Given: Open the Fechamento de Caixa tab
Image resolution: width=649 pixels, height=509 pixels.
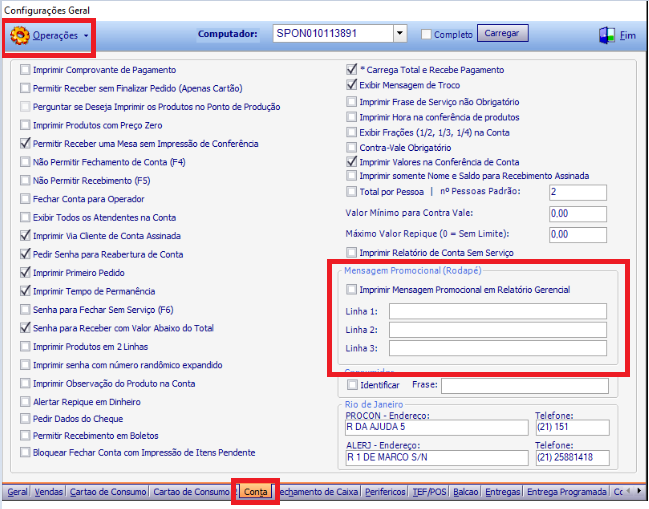Looking at the screenshot, I should click(318, 492).
